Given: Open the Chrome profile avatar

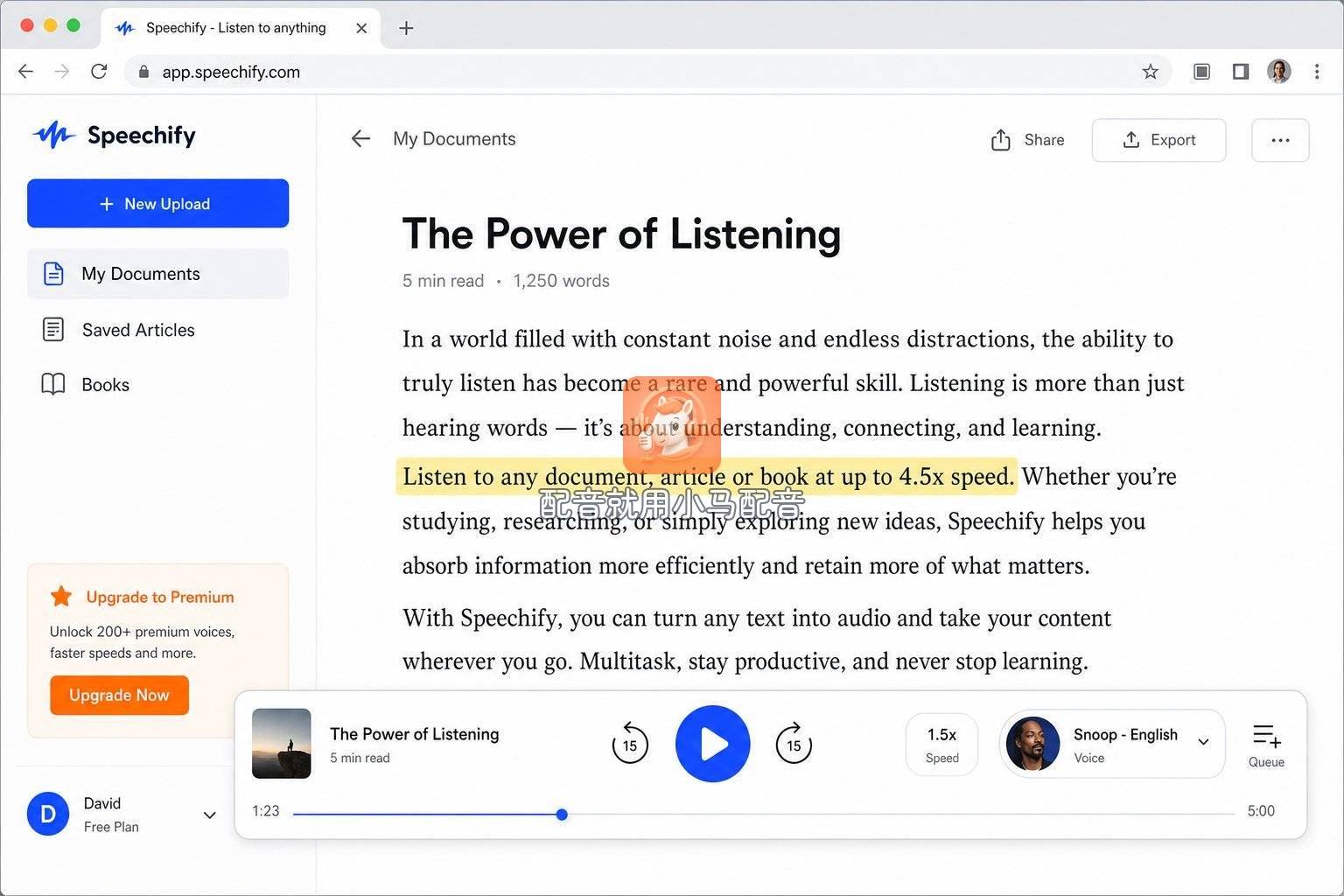Looking at the screenshot, I should (x=1279, y=72).
